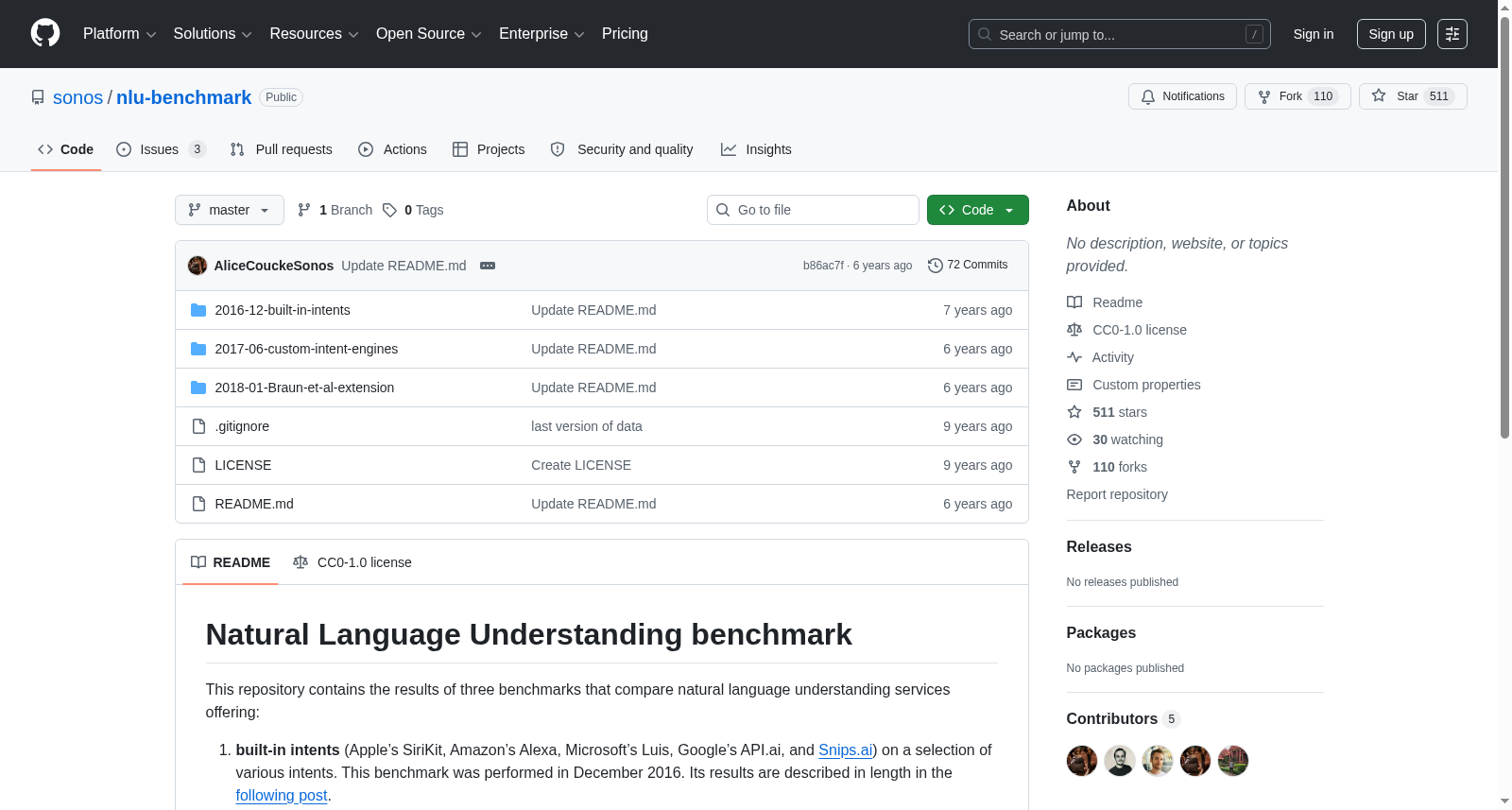Open the header menu toggle icon beside Sign up

(x=1452, y=34)
